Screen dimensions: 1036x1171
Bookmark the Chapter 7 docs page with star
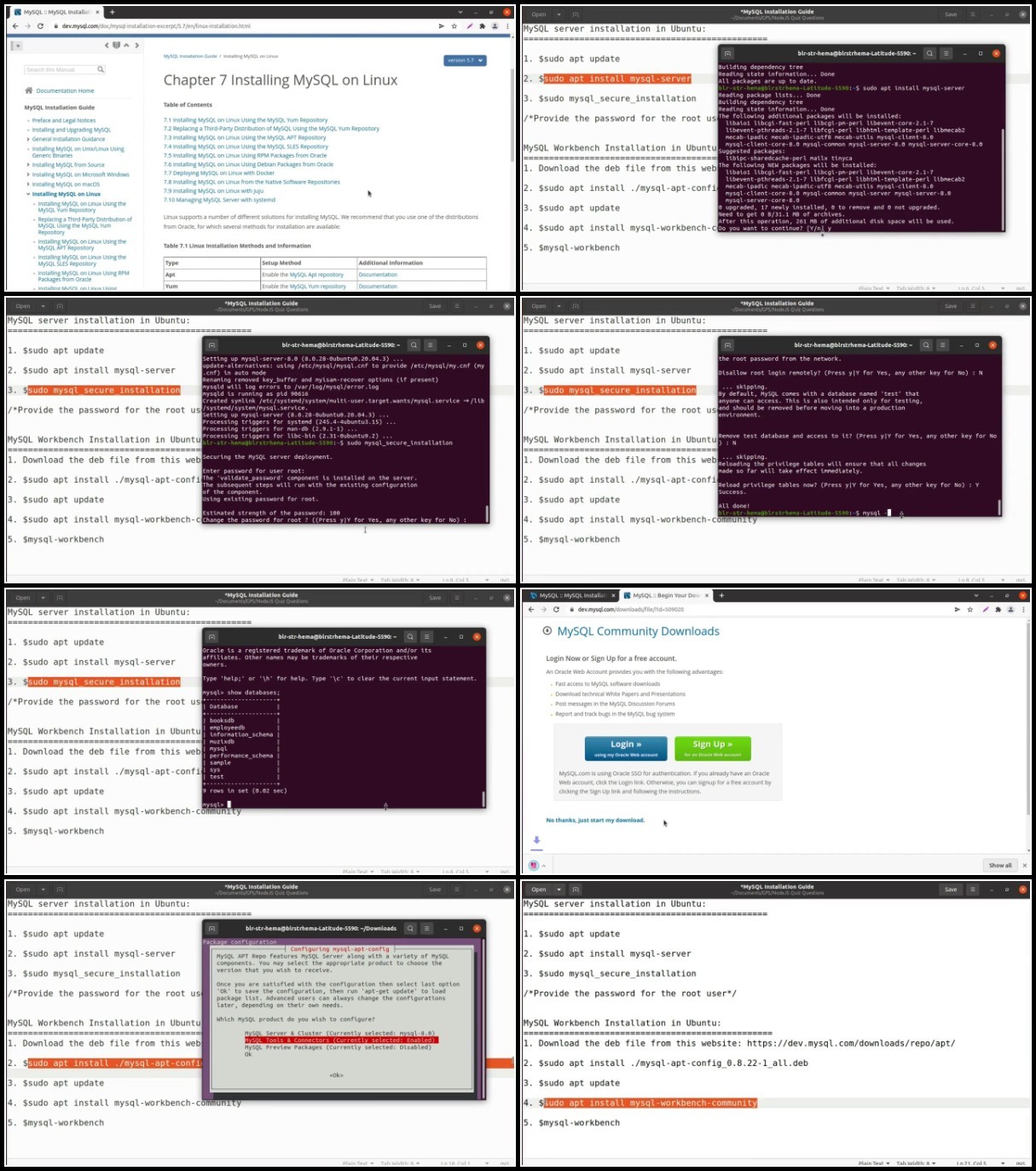[x=454, y=26]
